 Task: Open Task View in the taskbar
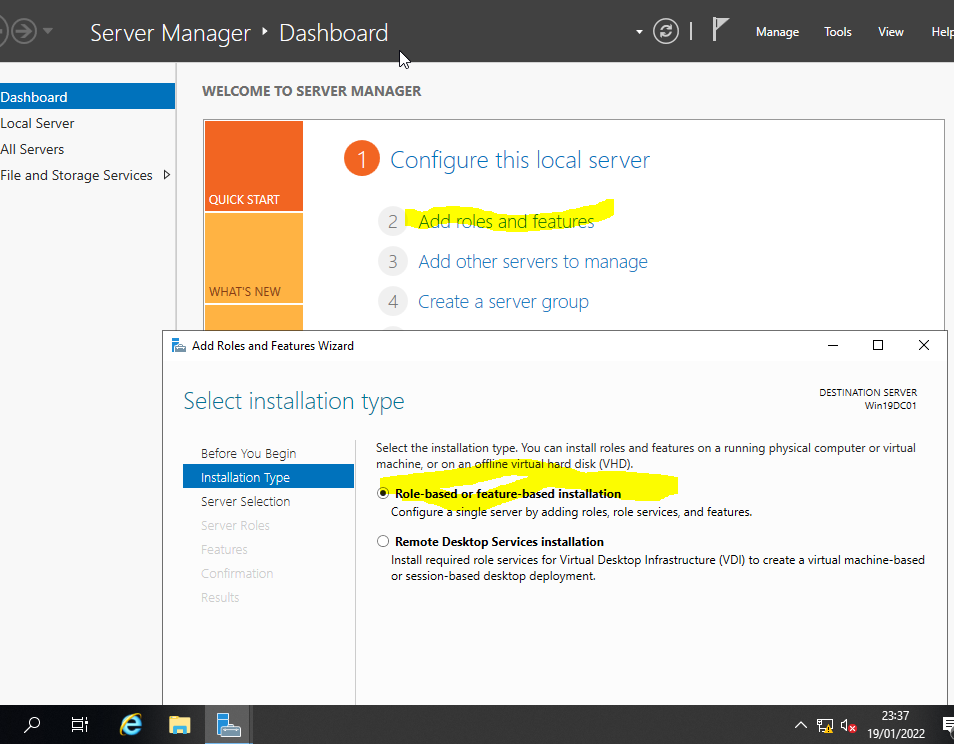click(81, 725)
